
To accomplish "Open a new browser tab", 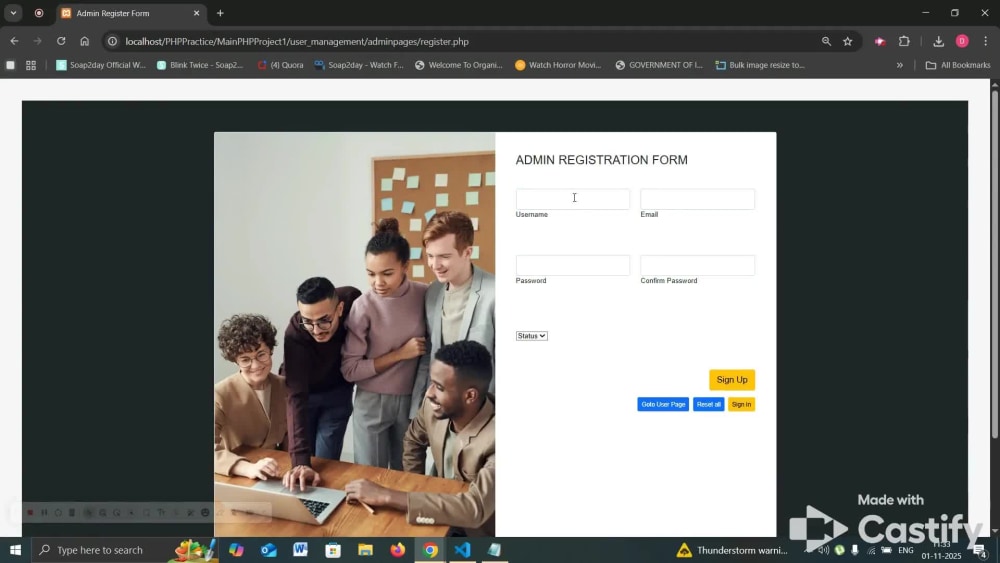I will [x=220, y=13].
